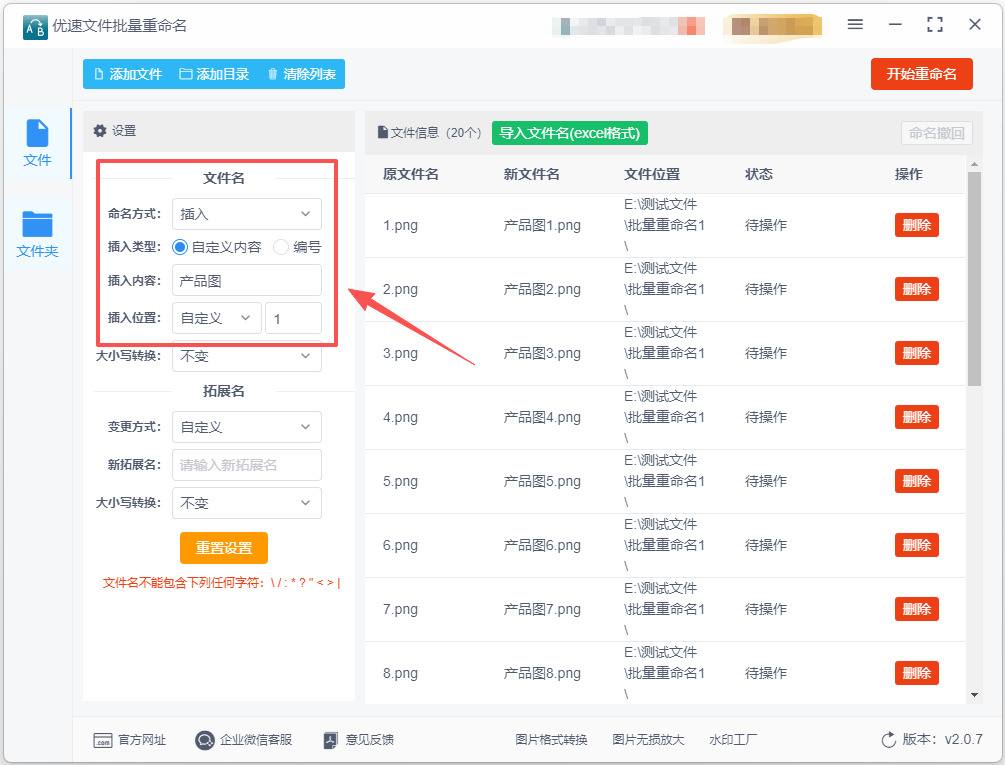Click the version refresh icon
Screen dimensions: 1005x765
pyautogui.click(x=888, y=740)
